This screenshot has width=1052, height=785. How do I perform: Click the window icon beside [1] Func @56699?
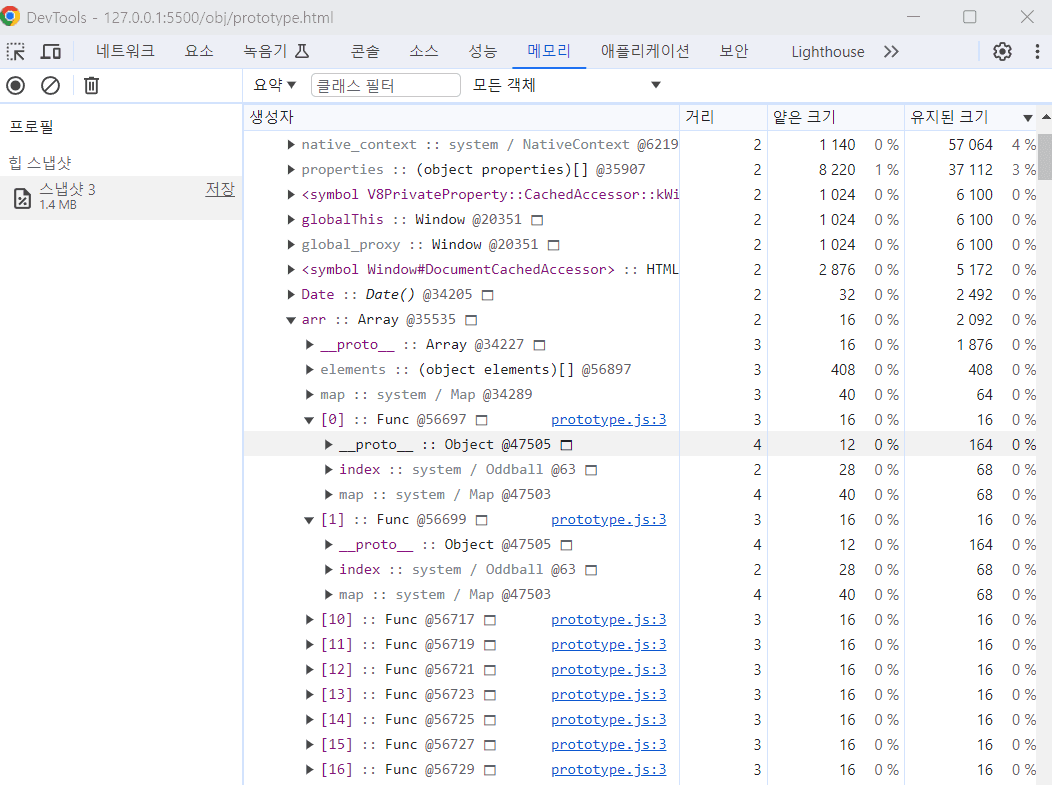[x=482, y=520]
